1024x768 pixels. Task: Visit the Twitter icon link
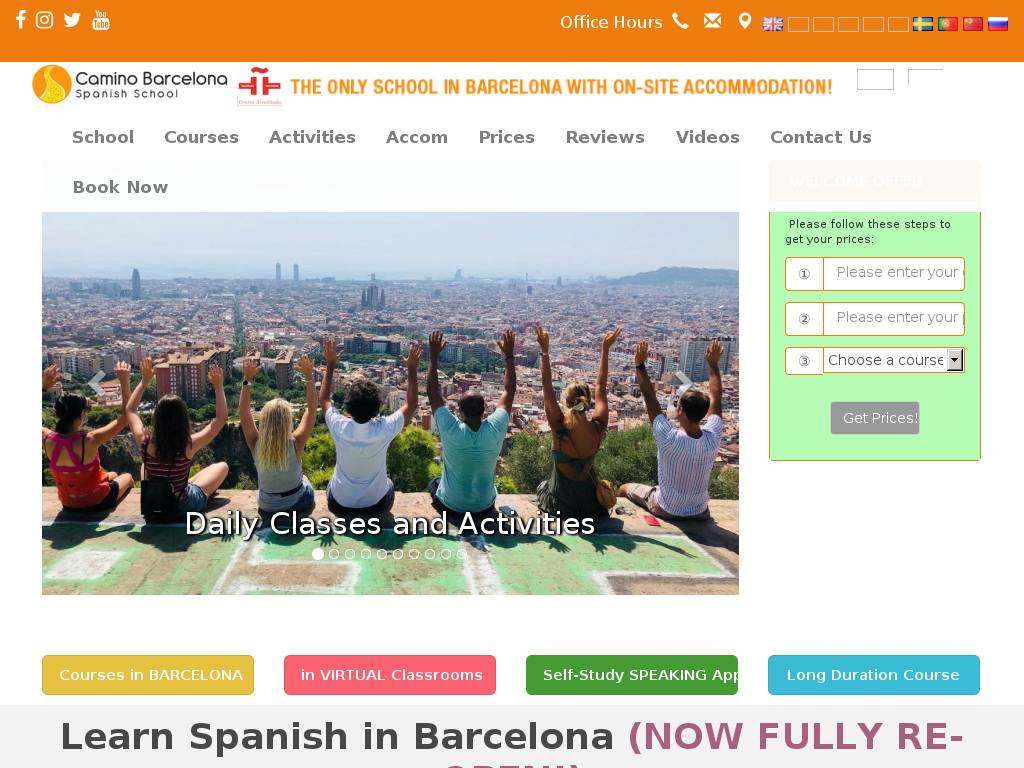(x=72, y=20)
